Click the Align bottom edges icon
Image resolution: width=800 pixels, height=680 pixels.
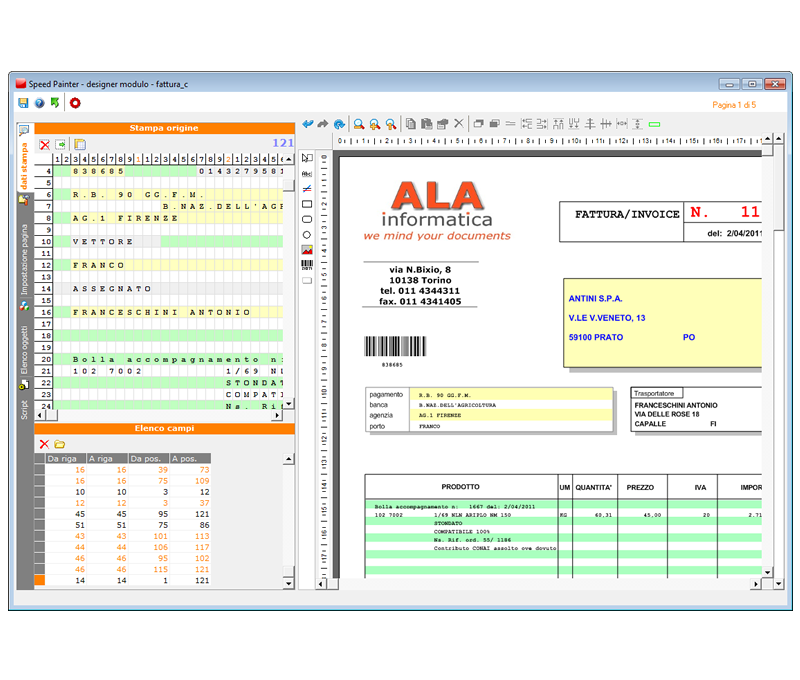point(574,123)
